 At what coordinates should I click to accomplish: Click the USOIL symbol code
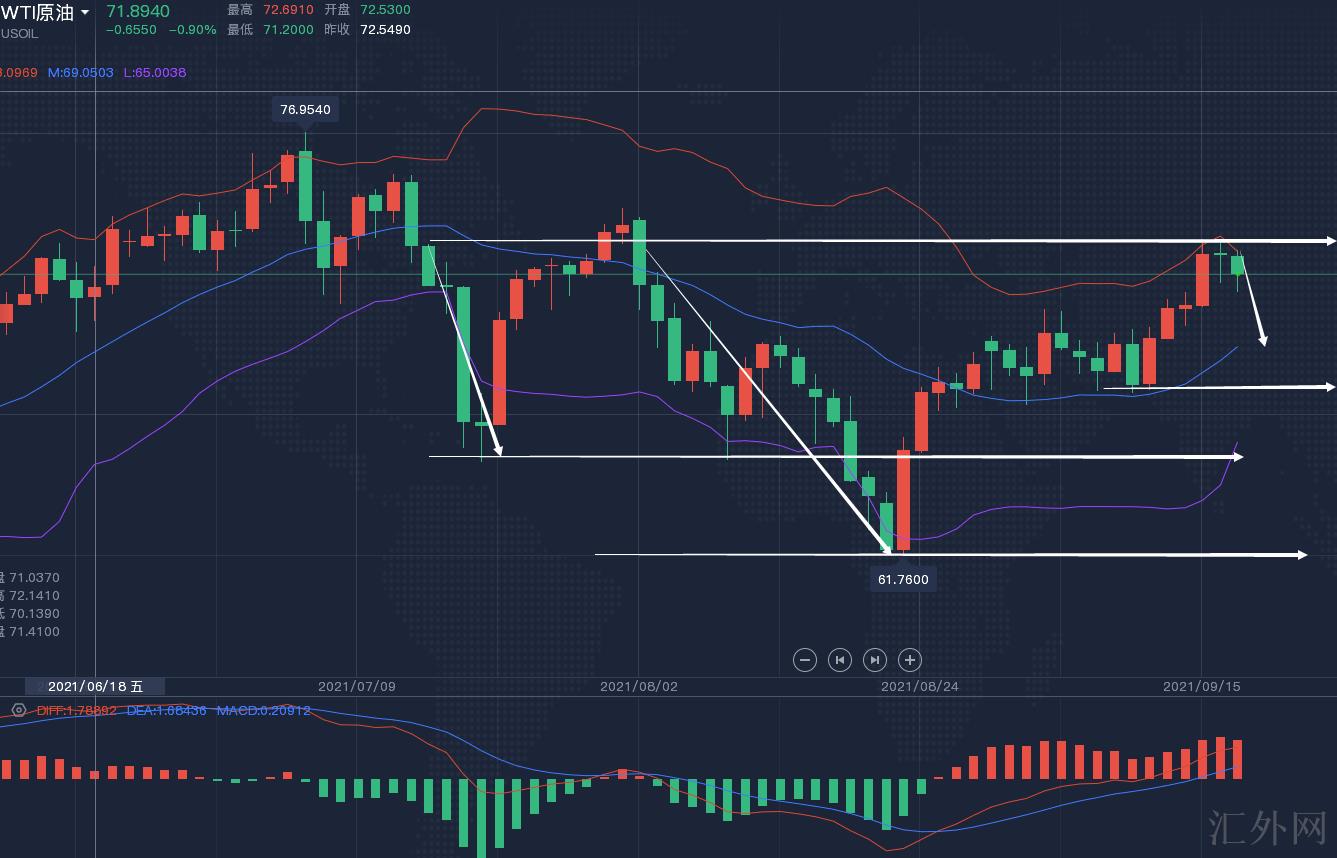coord(18,32)
